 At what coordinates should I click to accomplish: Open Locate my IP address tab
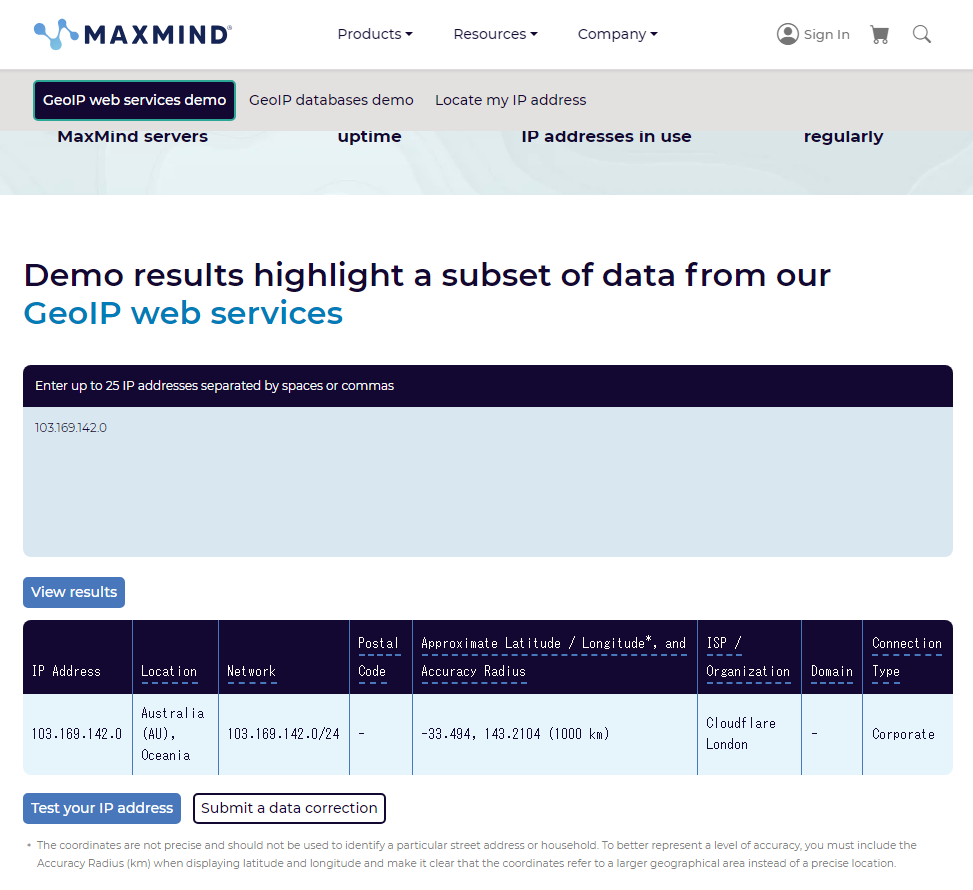510,100
